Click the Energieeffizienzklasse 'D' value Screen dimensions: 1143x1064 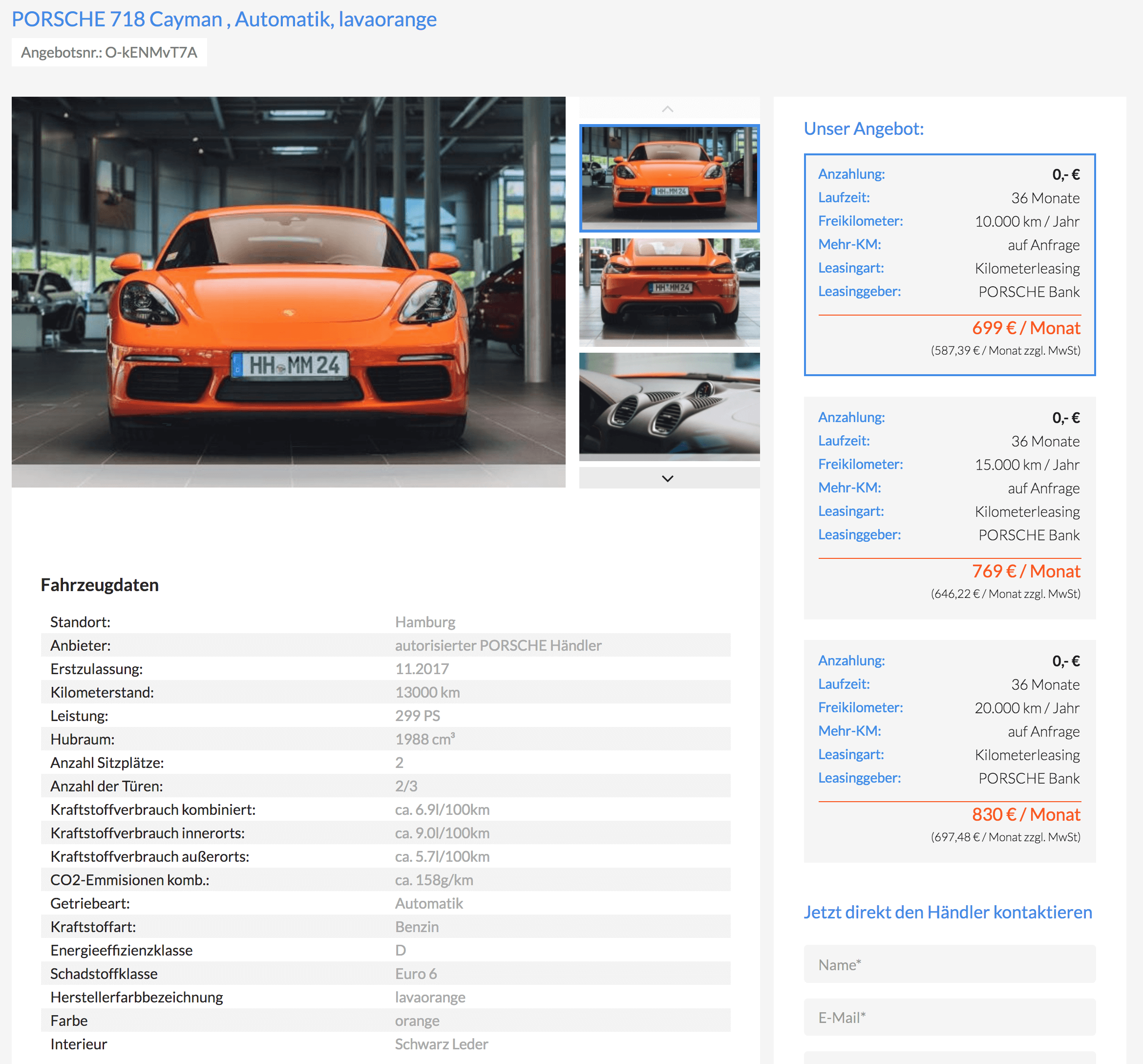pos(400,951)
